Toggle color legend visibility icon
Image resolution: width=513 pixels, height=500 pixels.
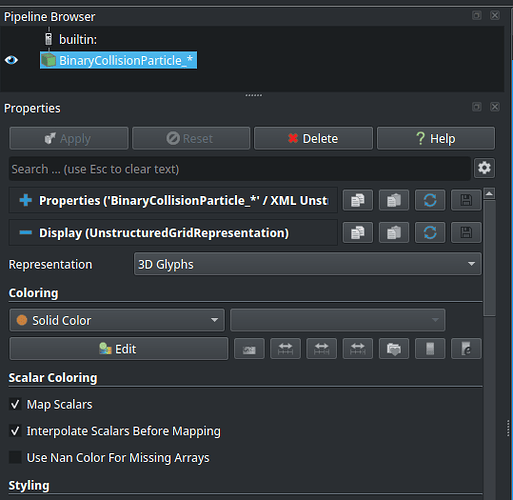click(x=249, y=349)
